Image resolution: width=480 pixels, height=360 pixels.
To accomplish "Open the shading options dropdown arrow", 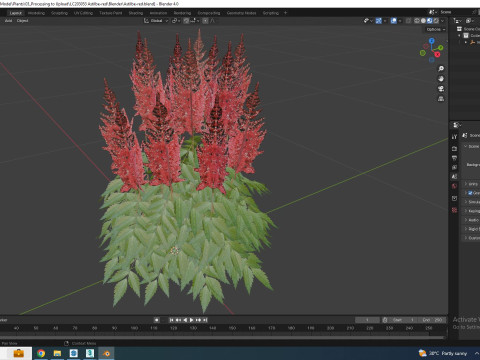I will pos(443,21).
